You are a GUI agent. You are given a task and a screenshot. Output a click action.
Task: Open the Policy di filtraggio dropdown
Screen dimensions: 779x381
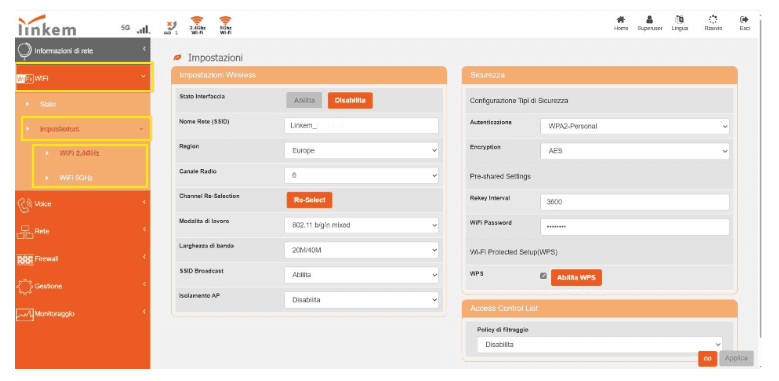[600, 345]
